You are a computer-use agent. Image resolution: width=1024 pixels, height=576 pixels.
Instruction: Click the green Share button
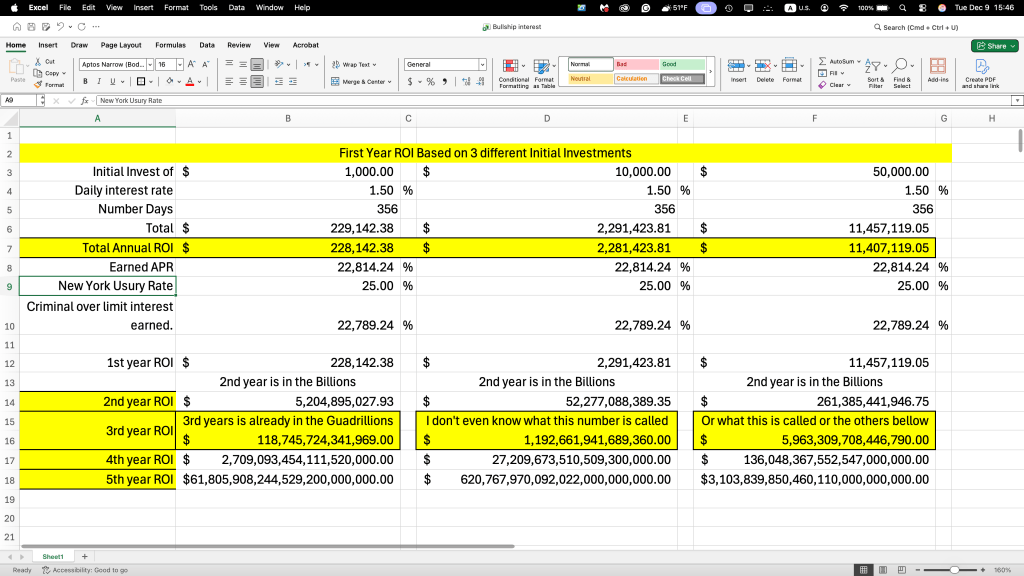pos(992,45)
